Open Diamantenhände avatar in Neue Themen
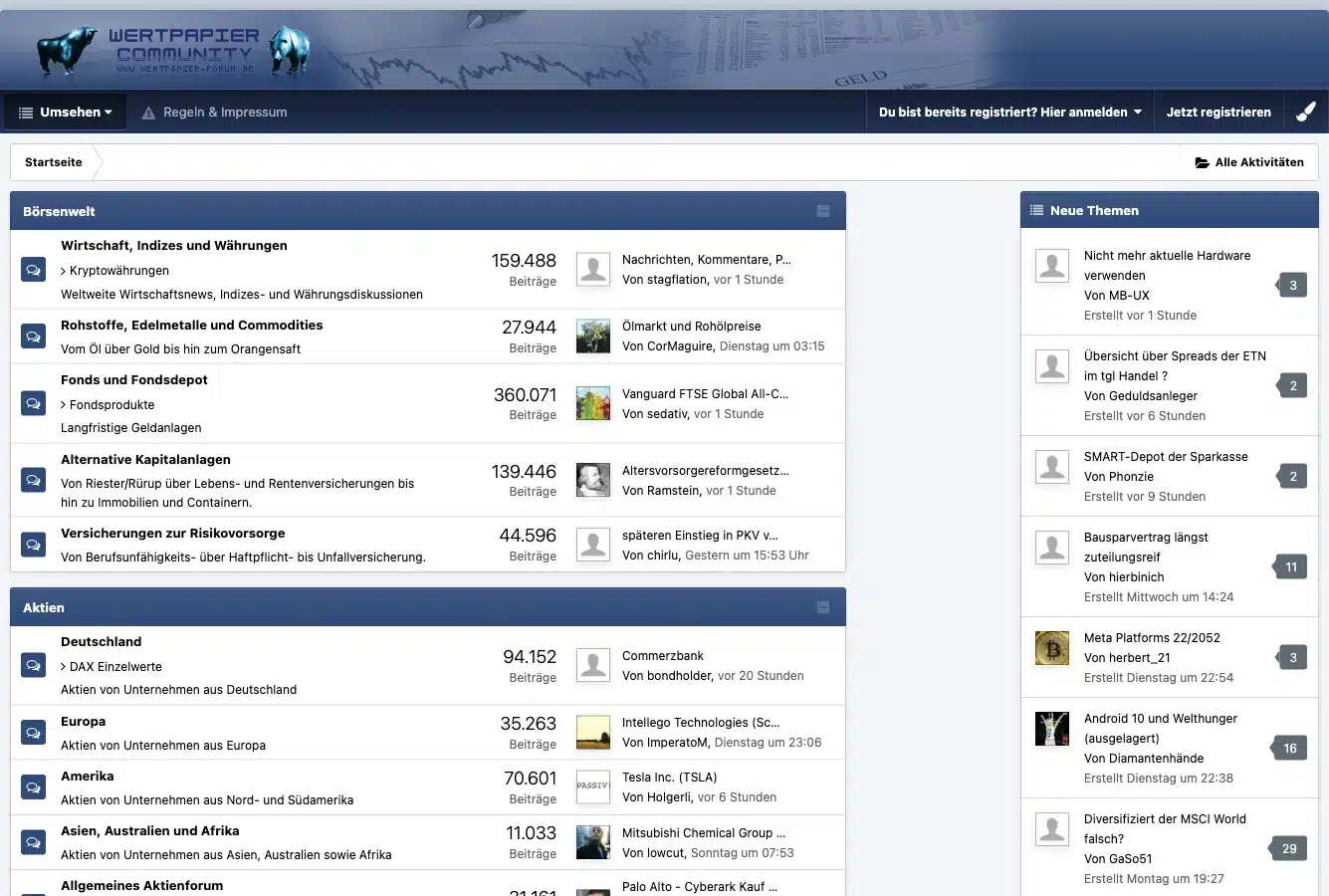This screenshot has width=1329, height=896. pyautogui.click(x=1052, y=729)
